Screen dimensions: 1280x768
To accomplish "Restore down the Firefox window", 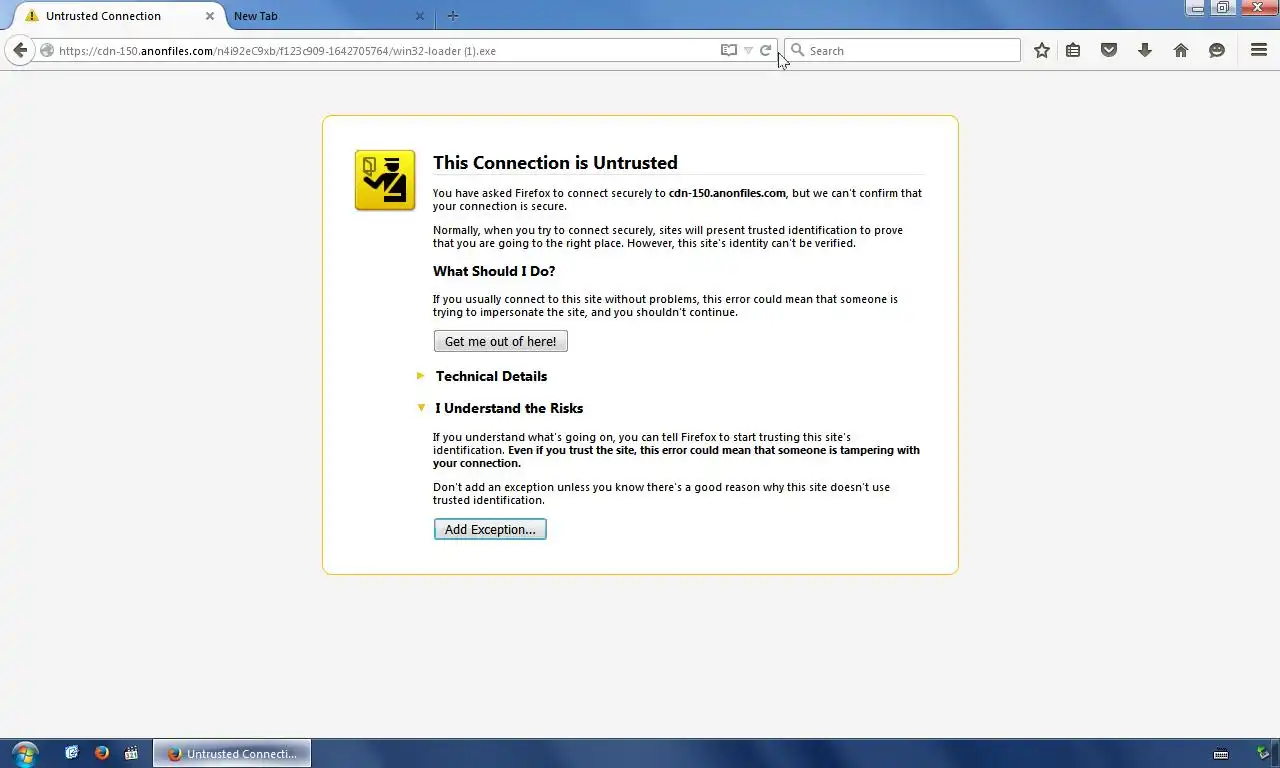I will click(x=1223, y=8).
